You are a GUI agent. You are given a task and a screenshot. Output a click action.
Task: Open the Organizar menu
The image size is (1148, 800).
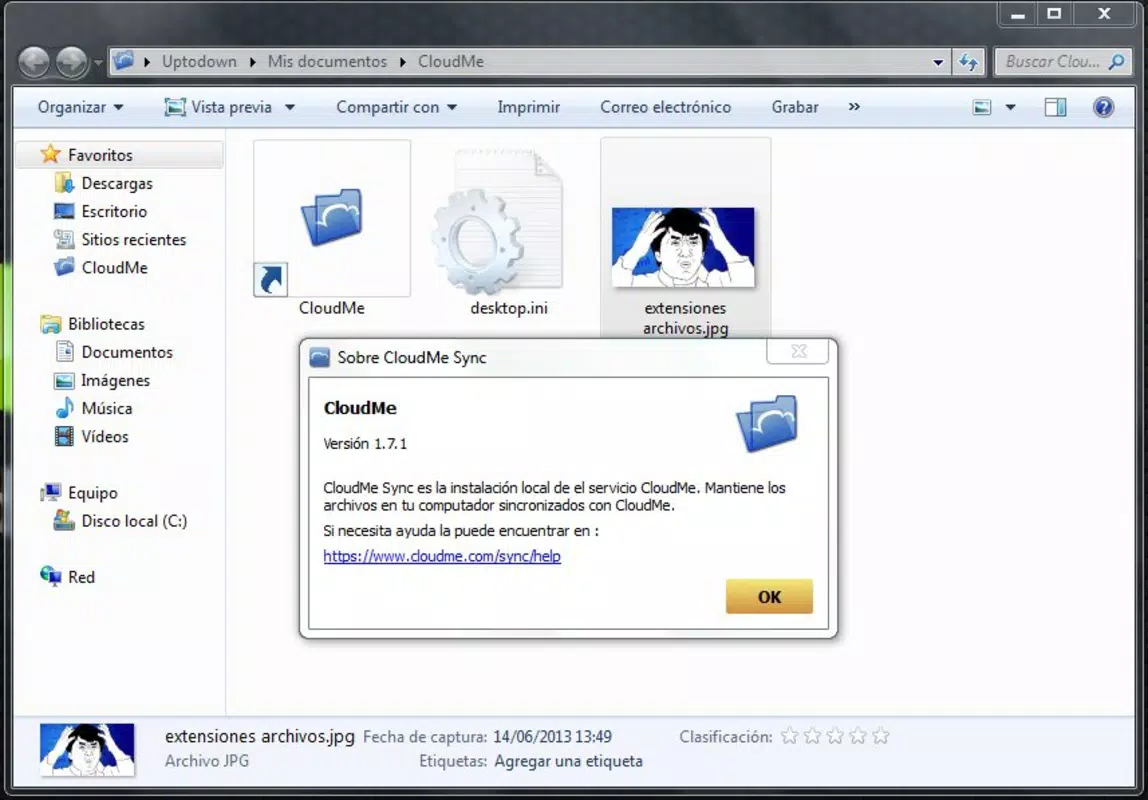pyautogui.click(x=80, y=107)
